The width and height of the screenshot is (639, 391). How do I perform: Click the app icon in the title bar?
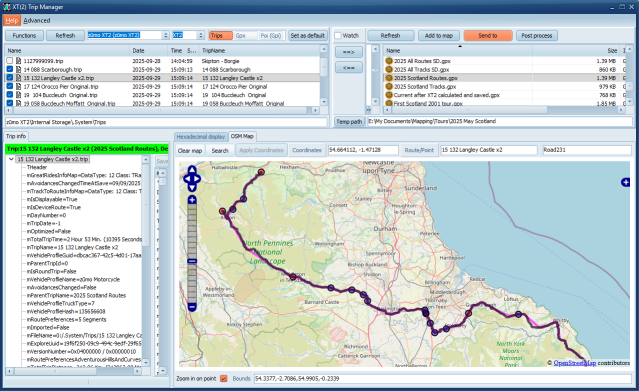pyautogui.click(x=7, y=7)
